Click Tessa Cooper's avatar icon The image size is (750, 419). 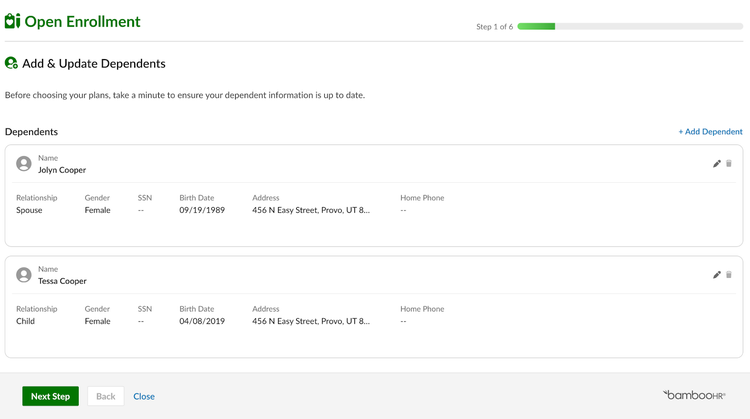[x=23, y=275]
